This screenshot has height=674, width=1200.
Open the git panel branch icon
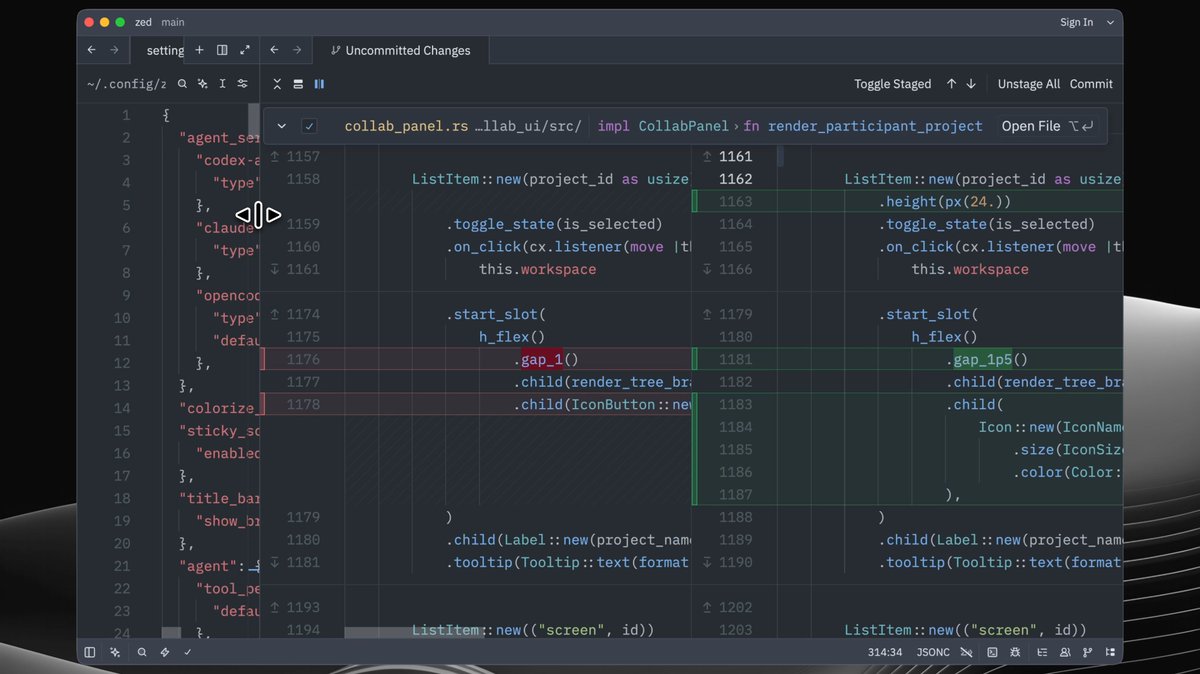click(x=1088, y=652)
